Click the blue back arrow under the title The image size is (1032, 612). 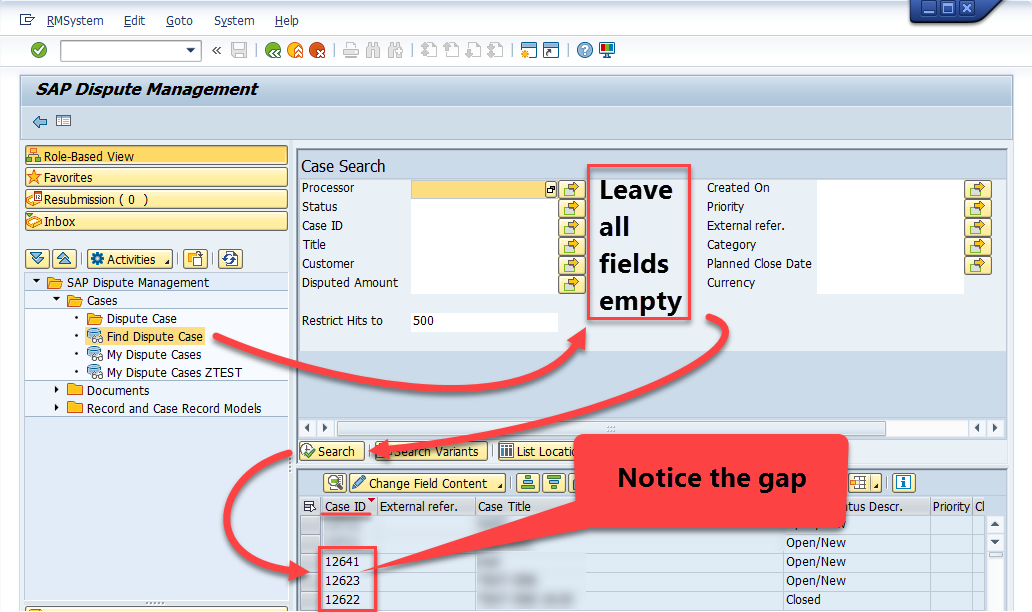pos(40,122)
